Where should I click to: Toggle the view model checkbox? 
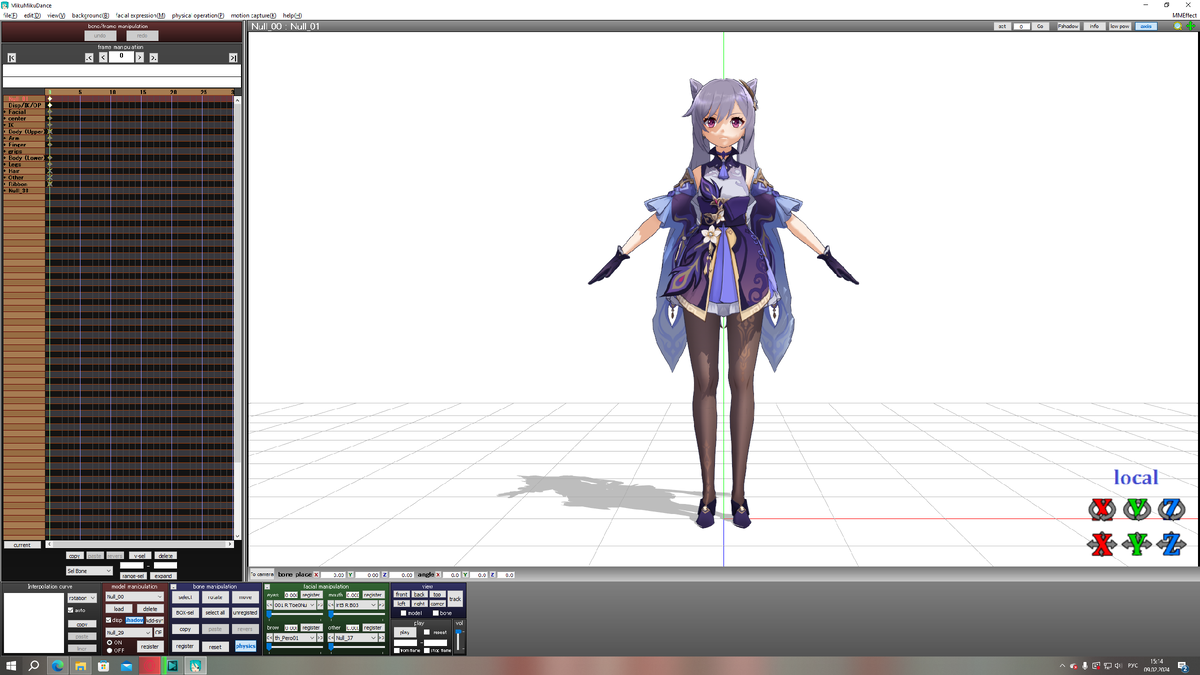tap(403, 613)
